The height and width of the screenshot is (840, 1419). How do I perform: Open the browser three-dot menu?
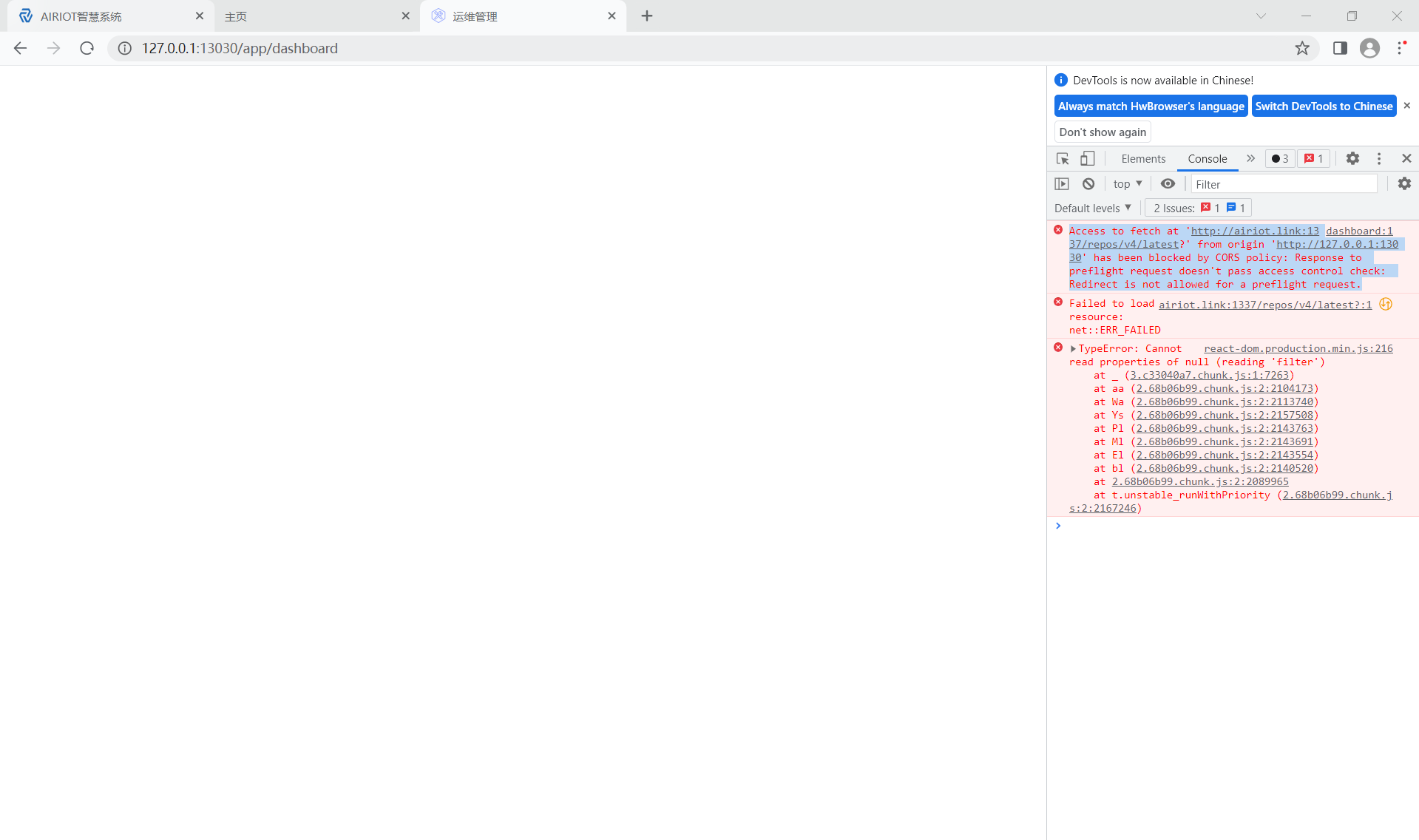1401,48
